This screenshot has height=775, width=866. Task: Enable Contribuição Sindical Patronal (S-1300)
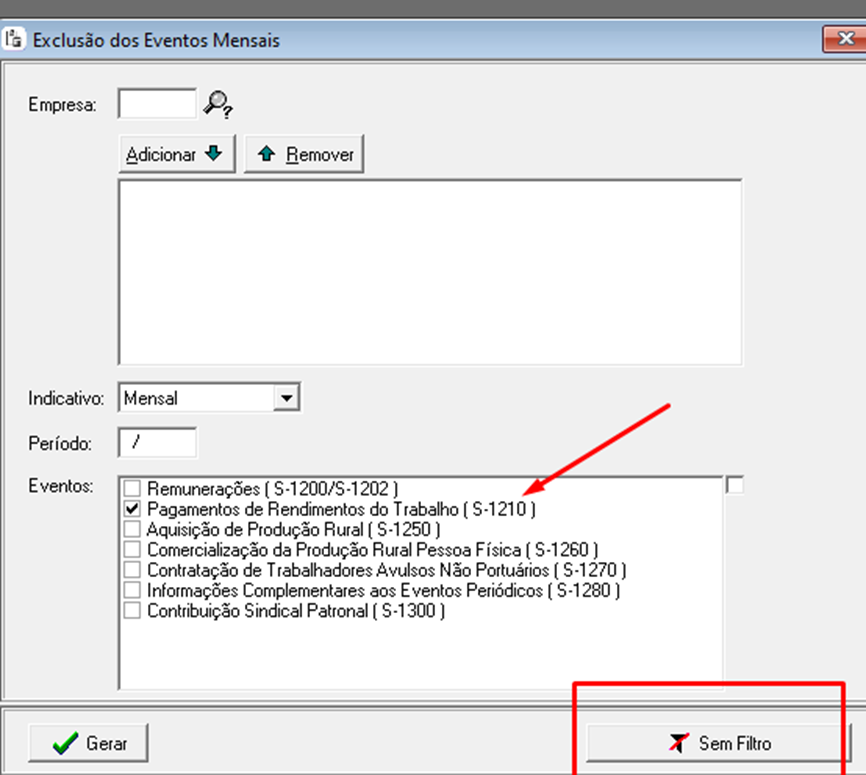tap(132, 610)
